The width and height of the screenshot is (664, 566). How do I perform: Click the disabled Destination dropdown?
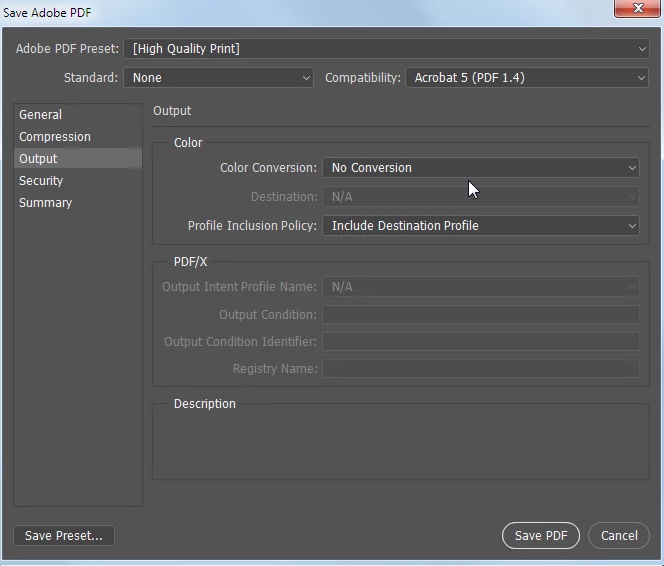481,197
